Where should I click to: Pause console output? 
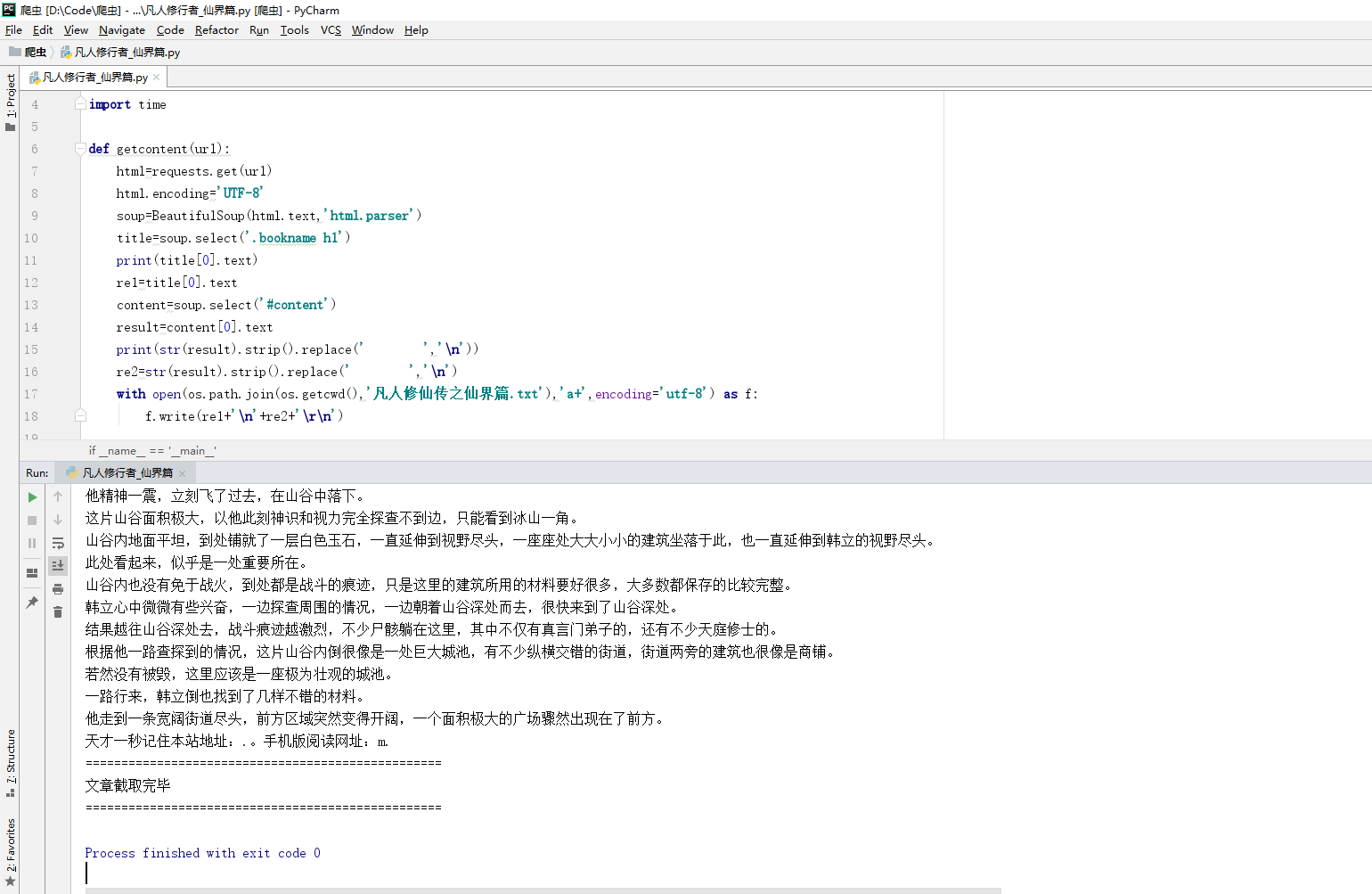pos(31,542)
